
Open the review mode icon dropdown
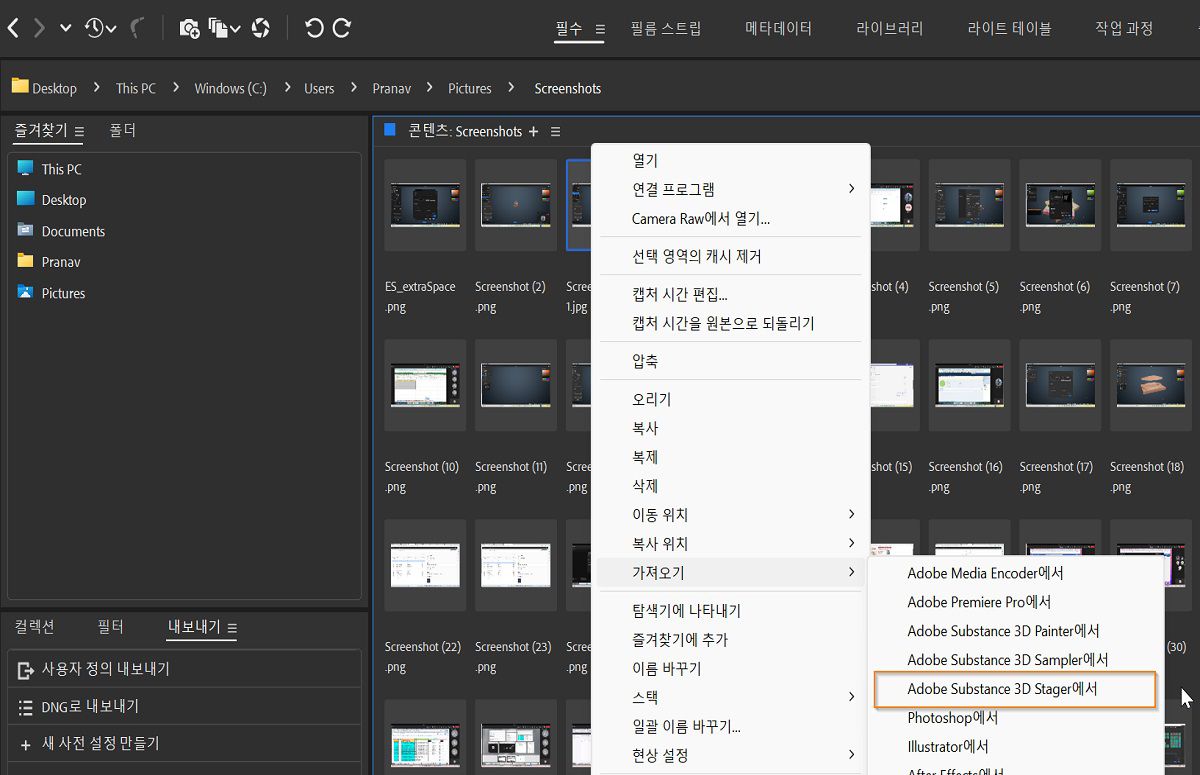[x=225, y=28]
